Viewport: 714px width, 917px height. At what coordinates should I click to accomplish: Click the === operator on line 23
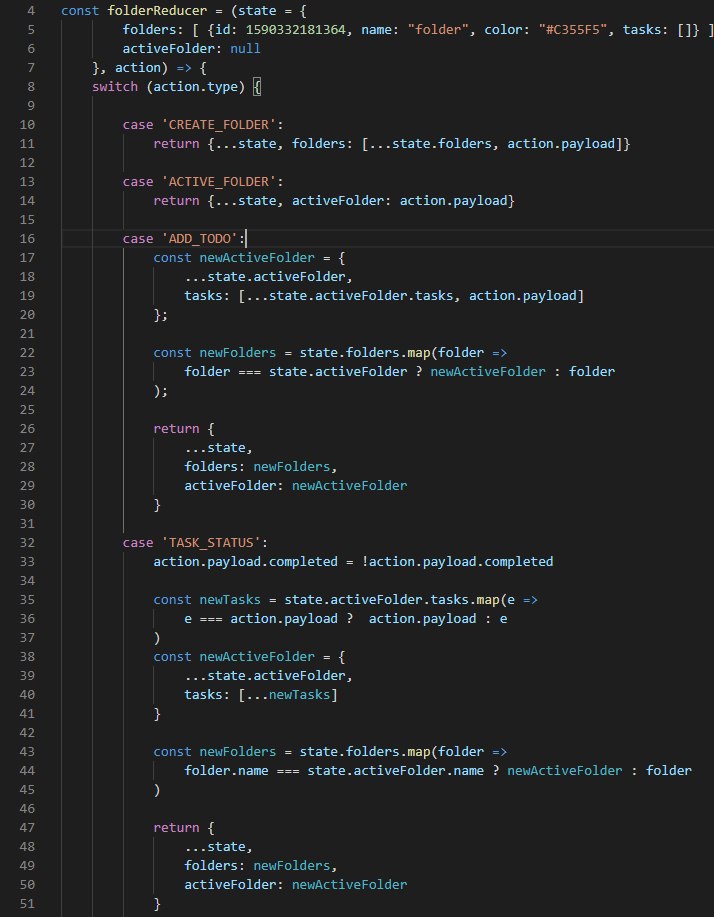point(249,371)
